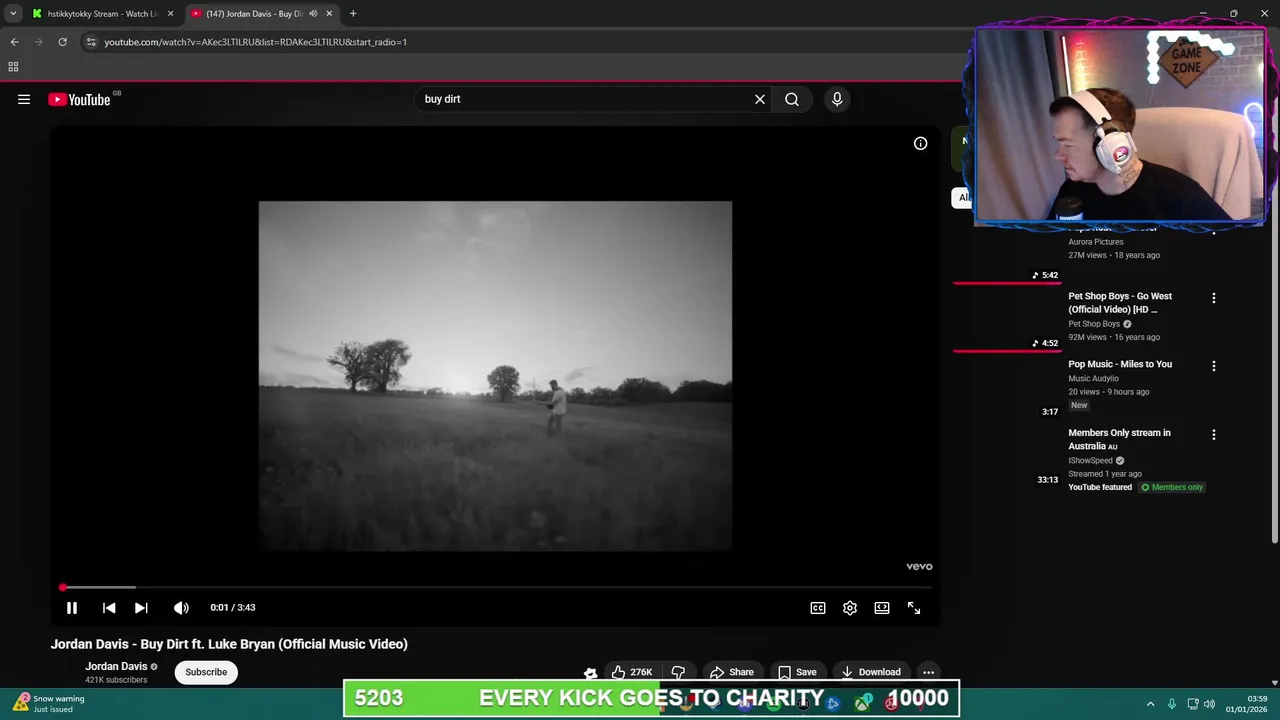Go back in the browser history
This screenshot has height=720, width=1280.
click(x=14, y=42)
